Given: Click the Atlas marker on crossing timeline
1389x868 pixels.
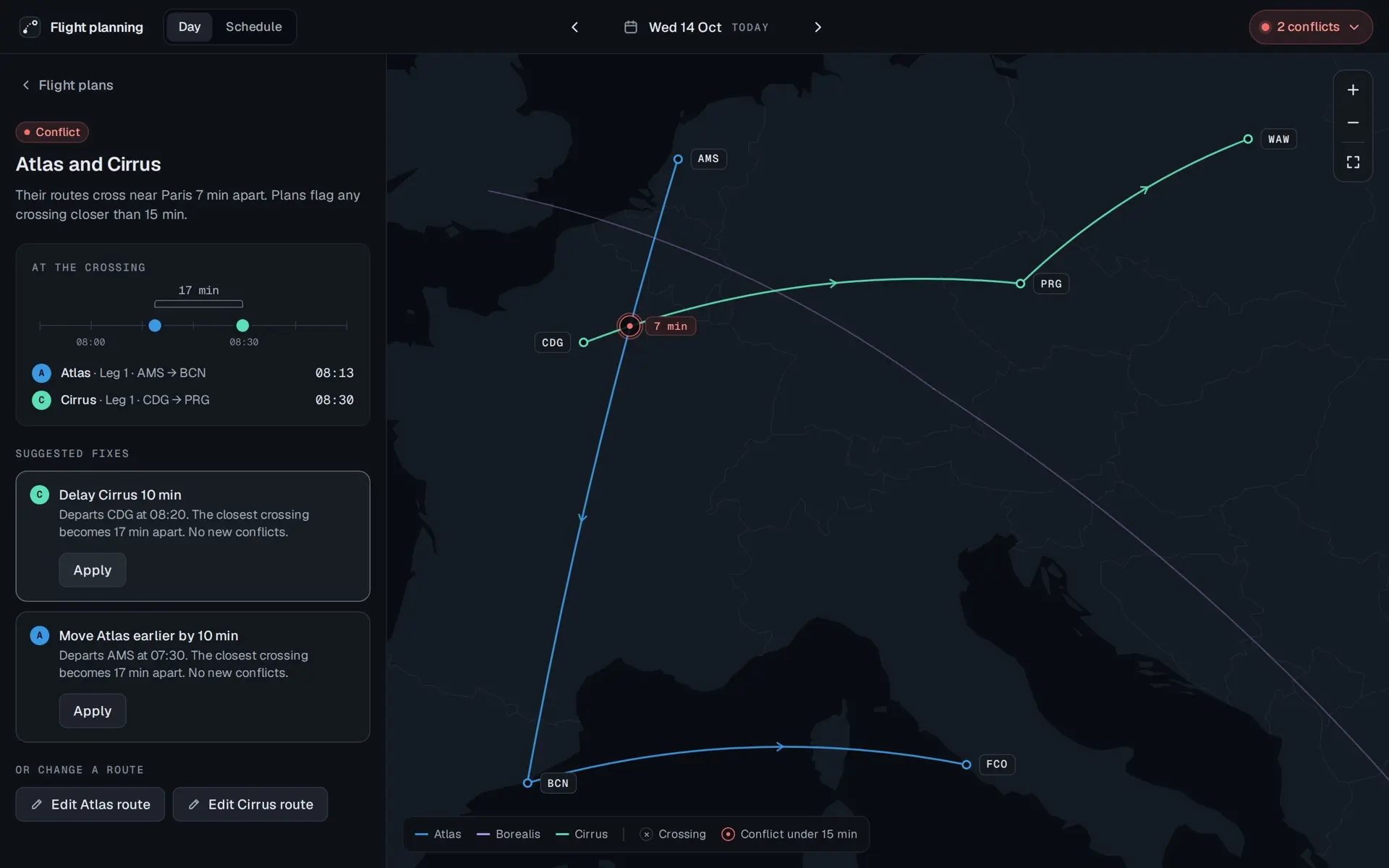Looking at the screenshot, I should [x=155, y=325].
